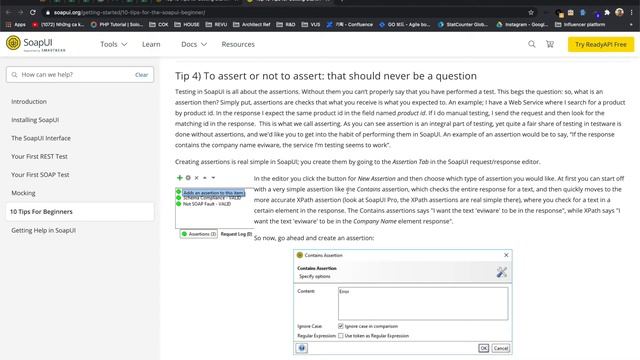Viewport: 640px width, 360px height.
Task: Click the move assertion up arrow
Action: point(205,178)
